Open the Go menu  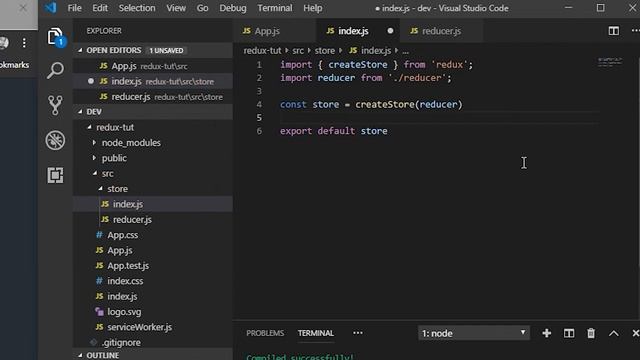click(202, 8)
